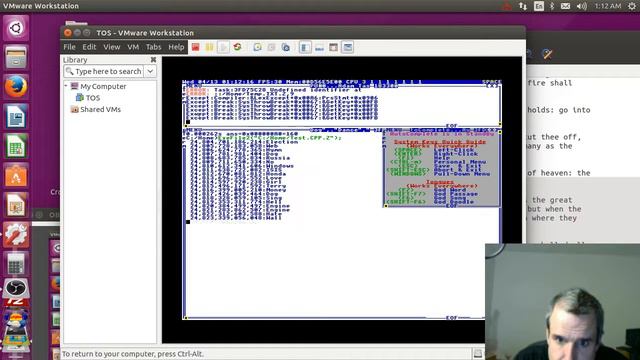640x360 pixels.
Task: Click the 1:12 AM clock
Action: pos(607,6)
